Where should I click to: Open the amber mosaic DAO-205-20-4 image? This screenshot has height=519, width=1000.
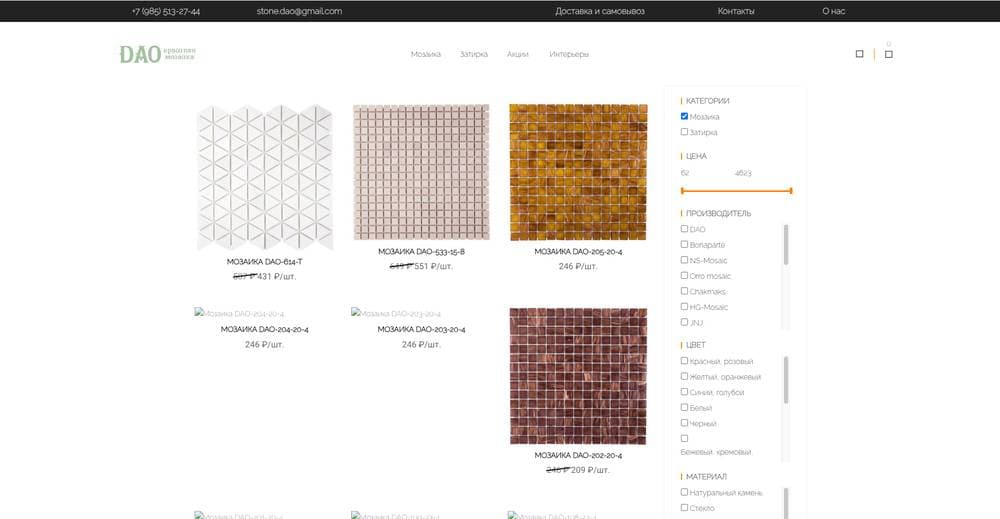coord(578,172)
